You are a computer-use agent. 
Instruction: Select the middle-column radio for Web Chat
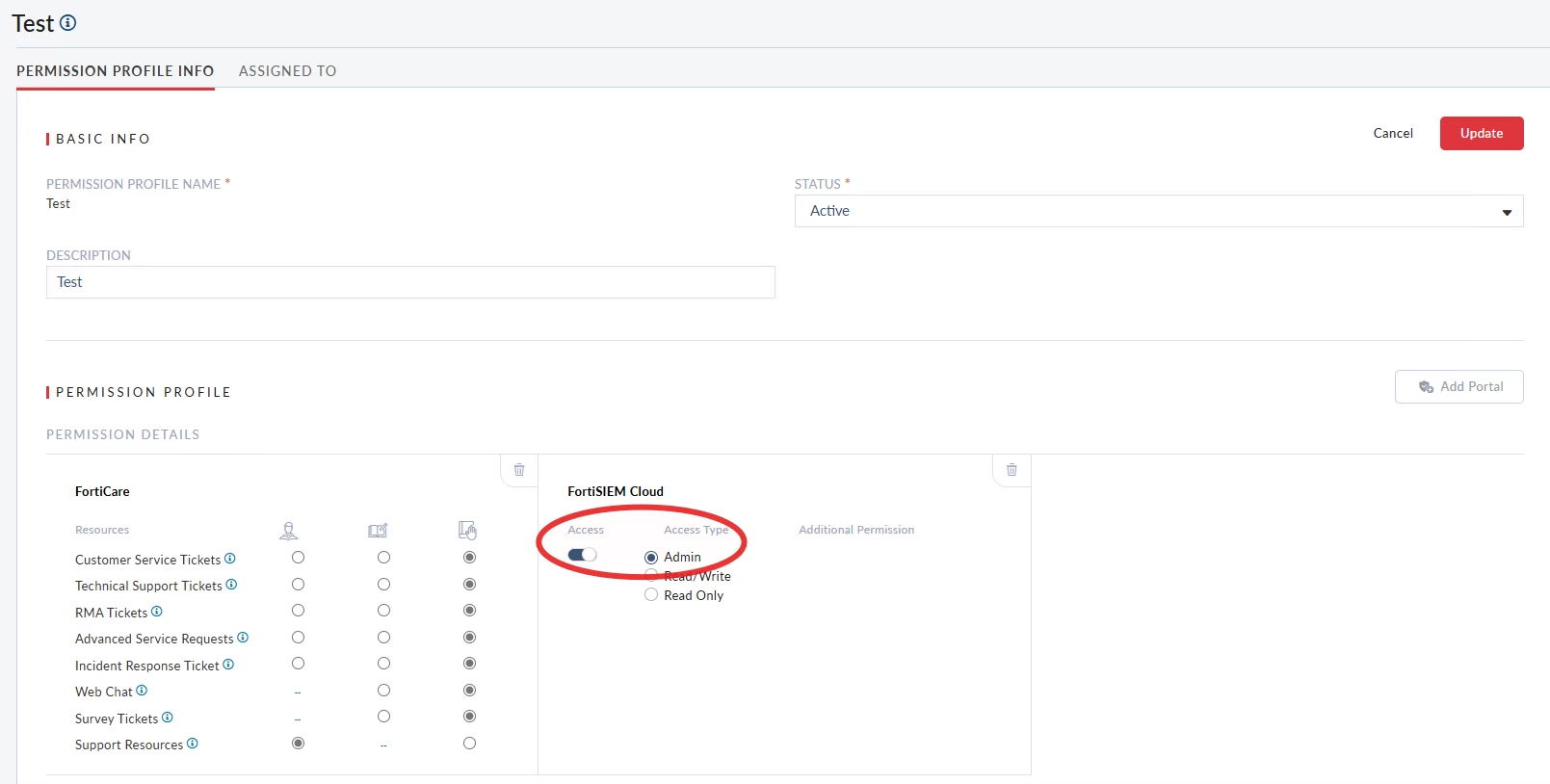point(384,691)
